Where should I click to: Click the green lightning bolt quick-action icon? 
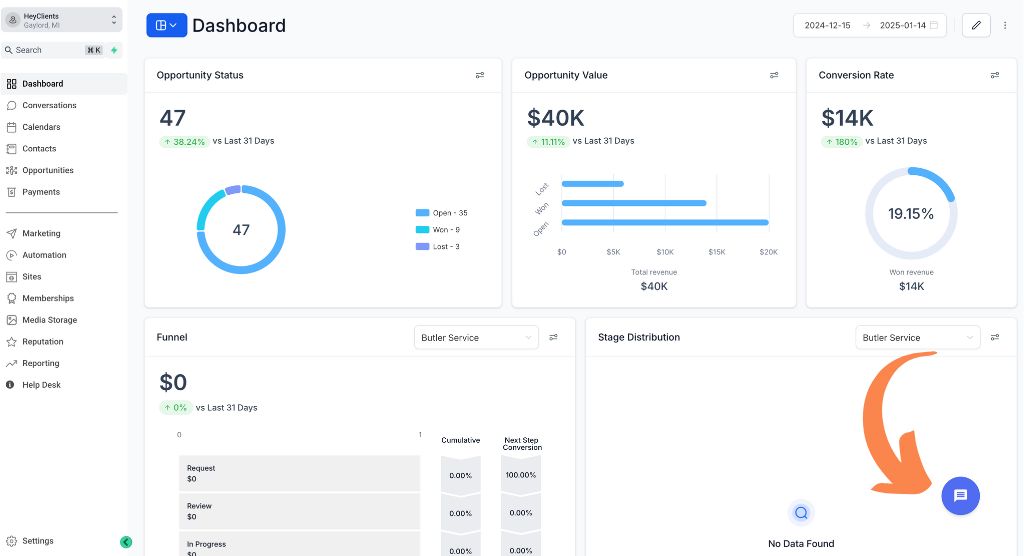114,50
